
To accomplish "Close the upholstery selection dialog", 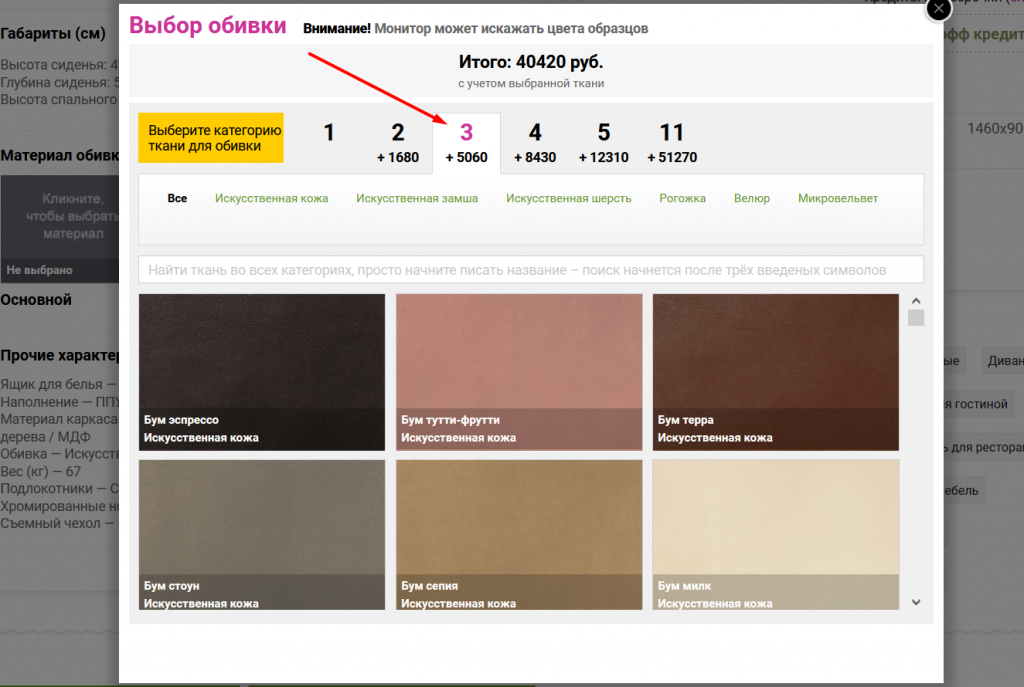I will [938, 9].
